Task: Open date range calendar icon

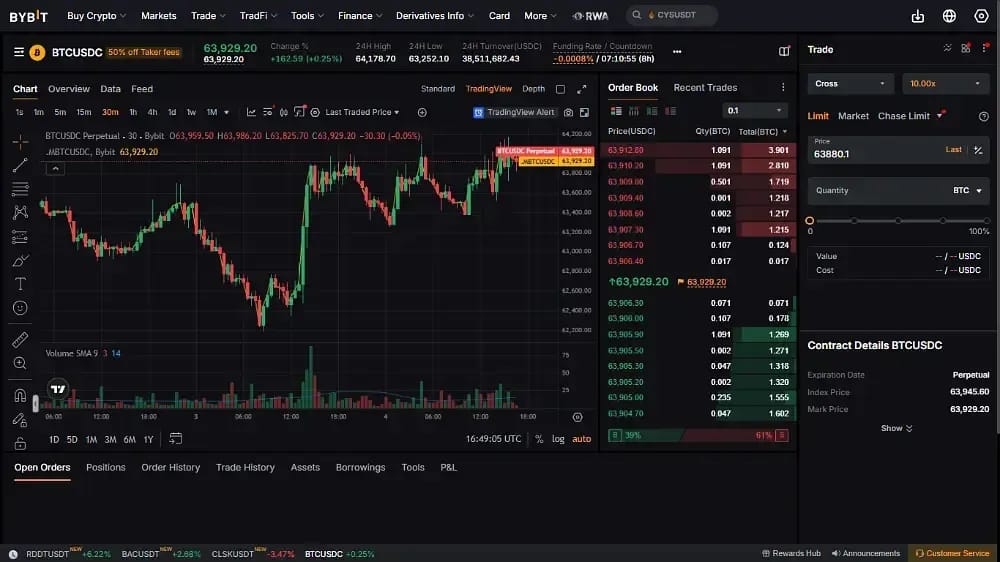Action: (175, 438)
